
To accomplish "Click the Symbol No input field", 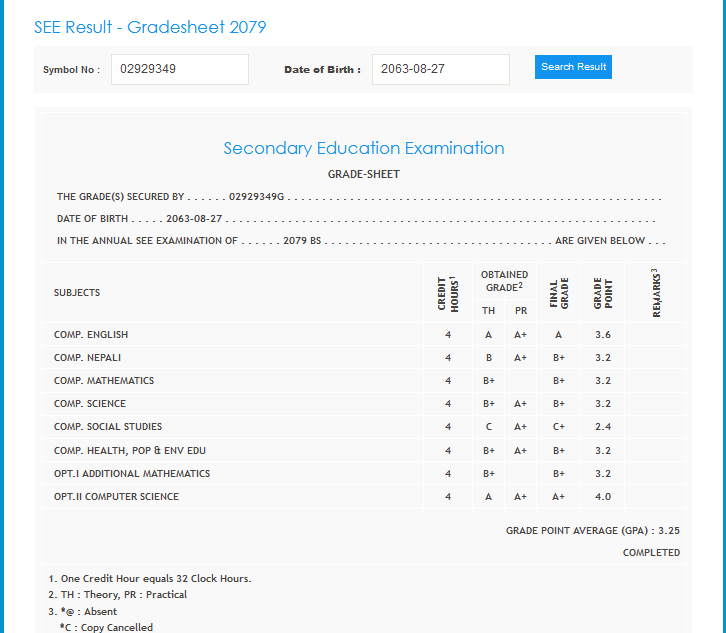I will (x=179, y=69).
